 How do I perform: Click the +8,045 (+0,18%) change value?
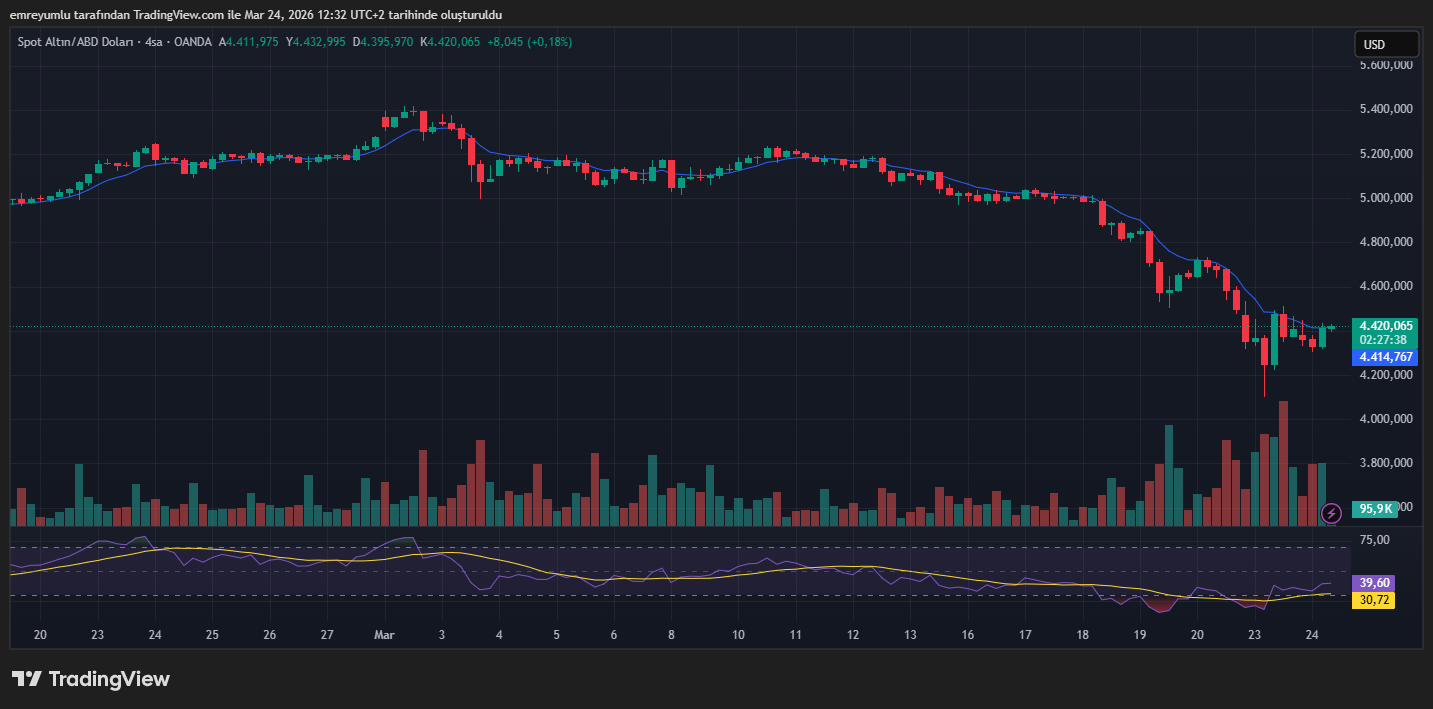click(530, 42)
